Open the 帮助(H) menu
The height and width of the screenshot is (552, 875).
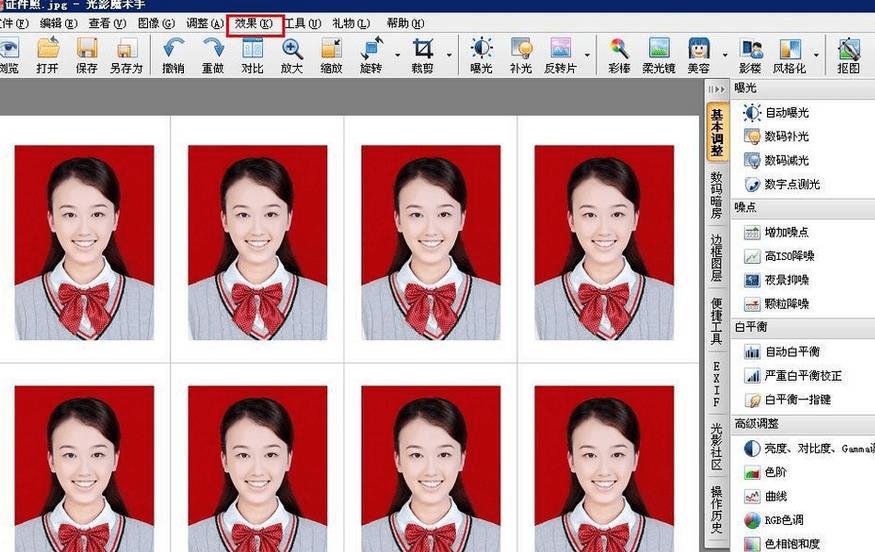405,23
